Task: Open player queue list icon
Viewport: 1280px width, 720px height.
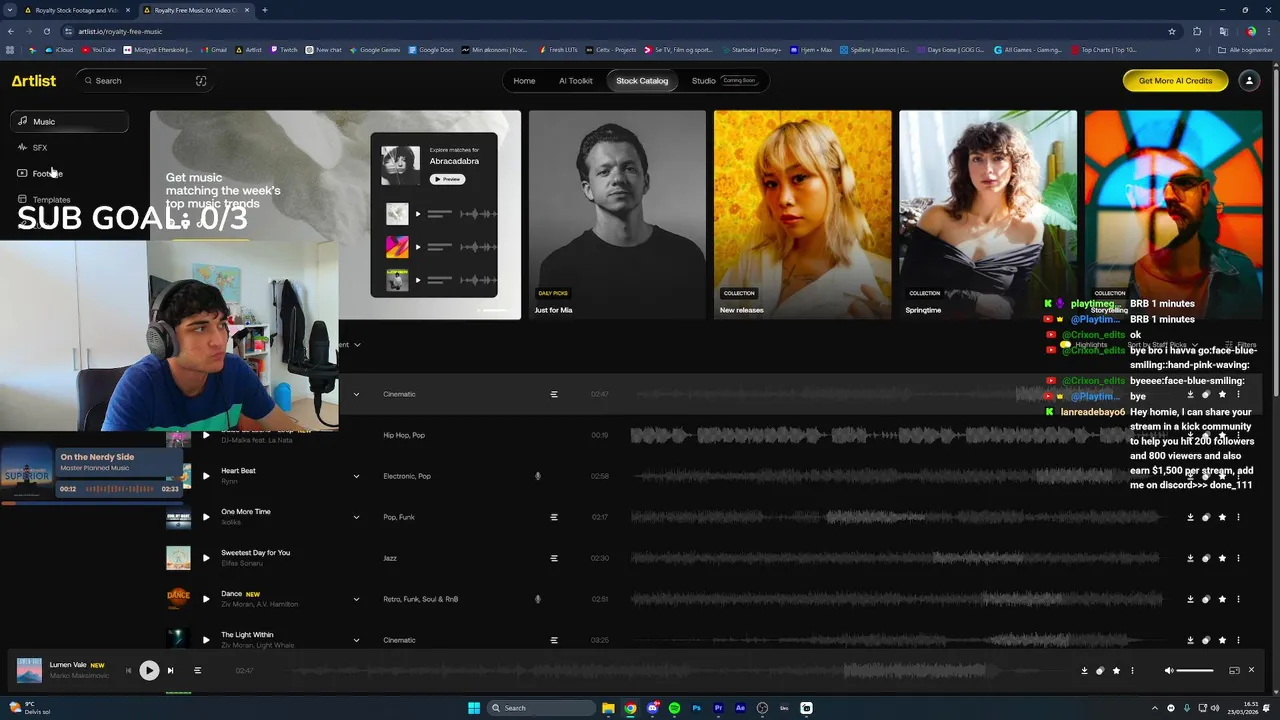Action: [x=197, y=671]
